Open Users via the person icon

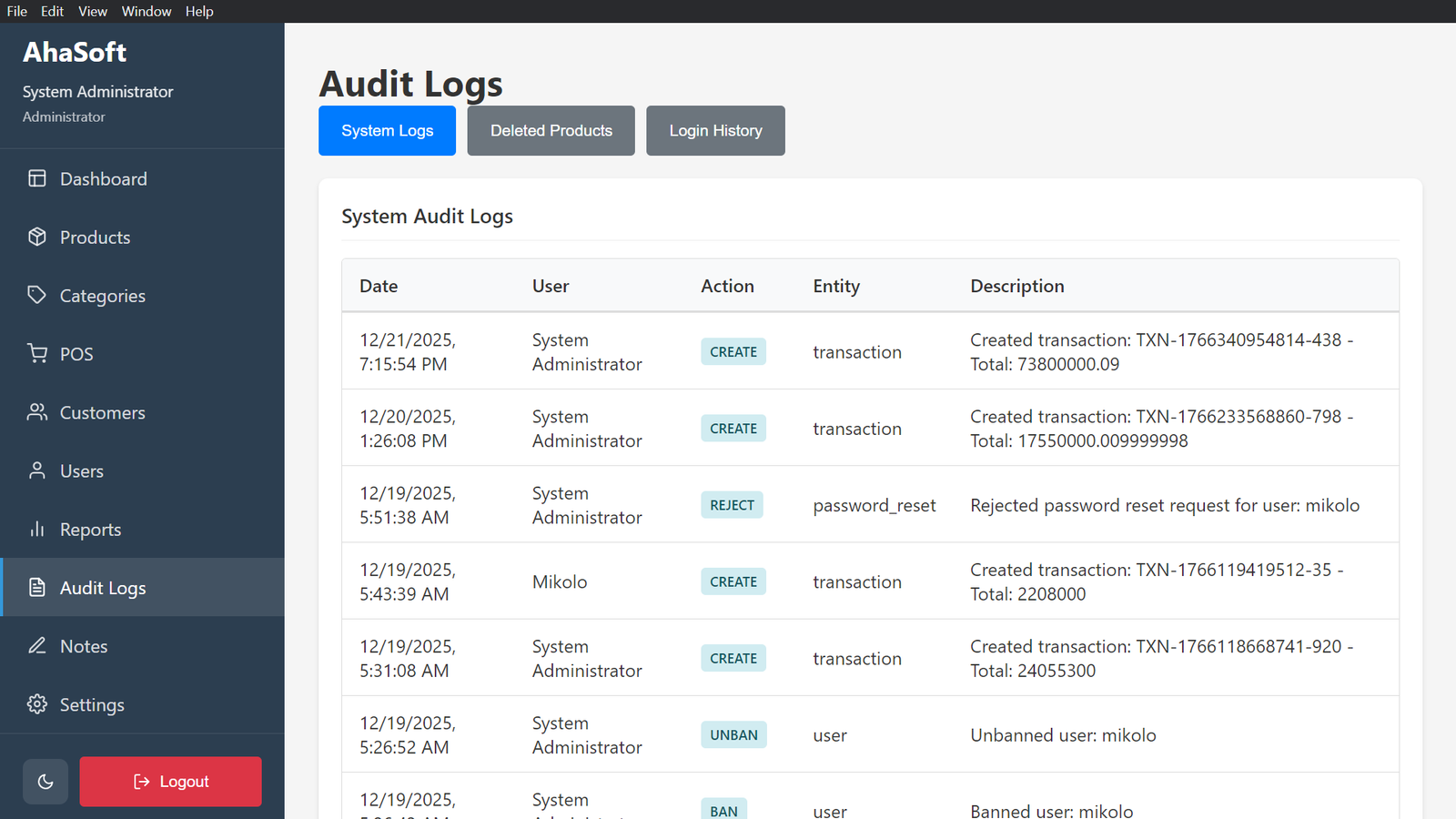tap(36, 470)
